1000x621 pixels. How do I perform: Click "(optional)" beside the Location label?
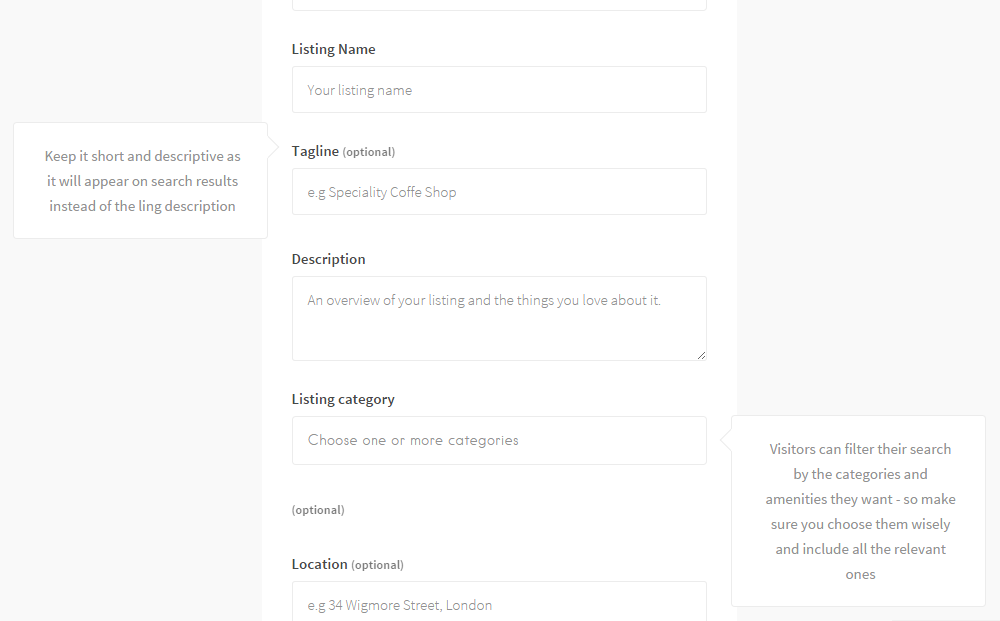377,565
